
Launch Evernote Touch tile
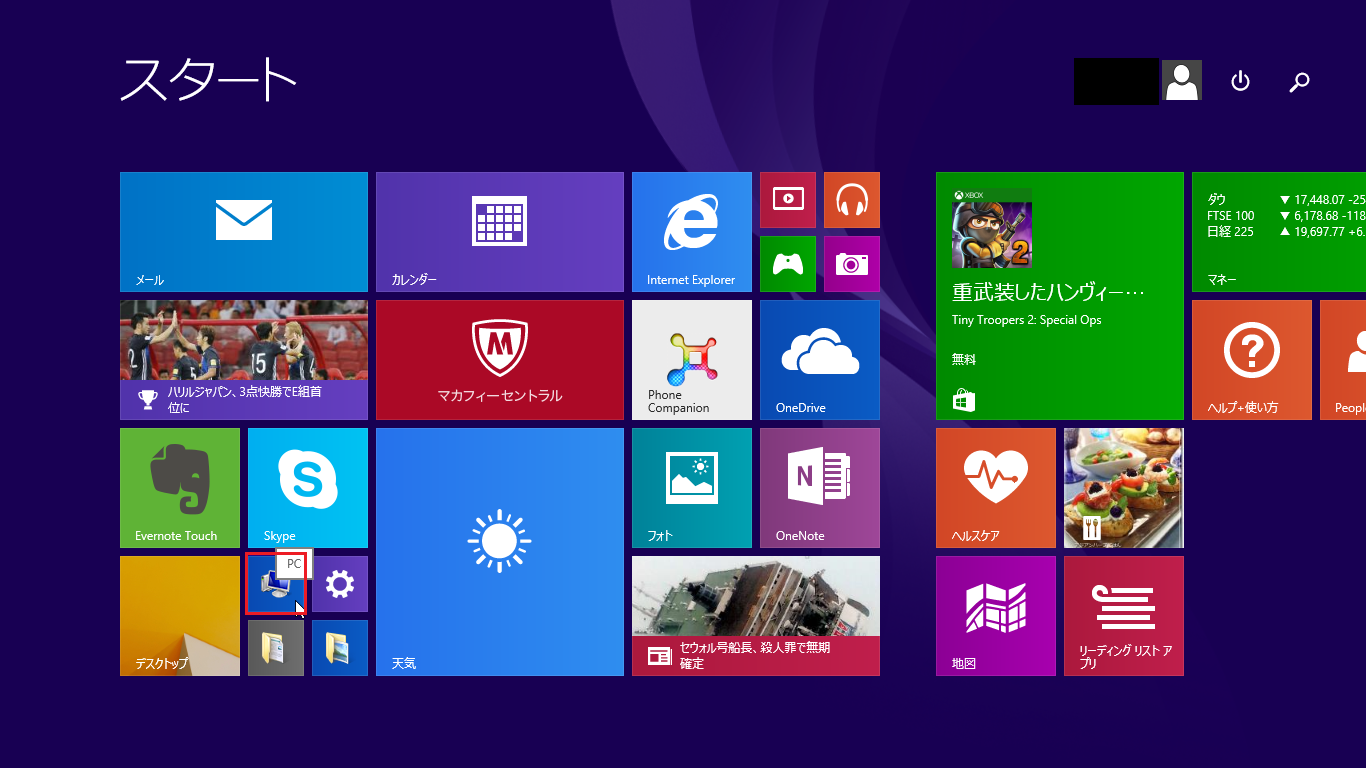[x=180, y=488]
